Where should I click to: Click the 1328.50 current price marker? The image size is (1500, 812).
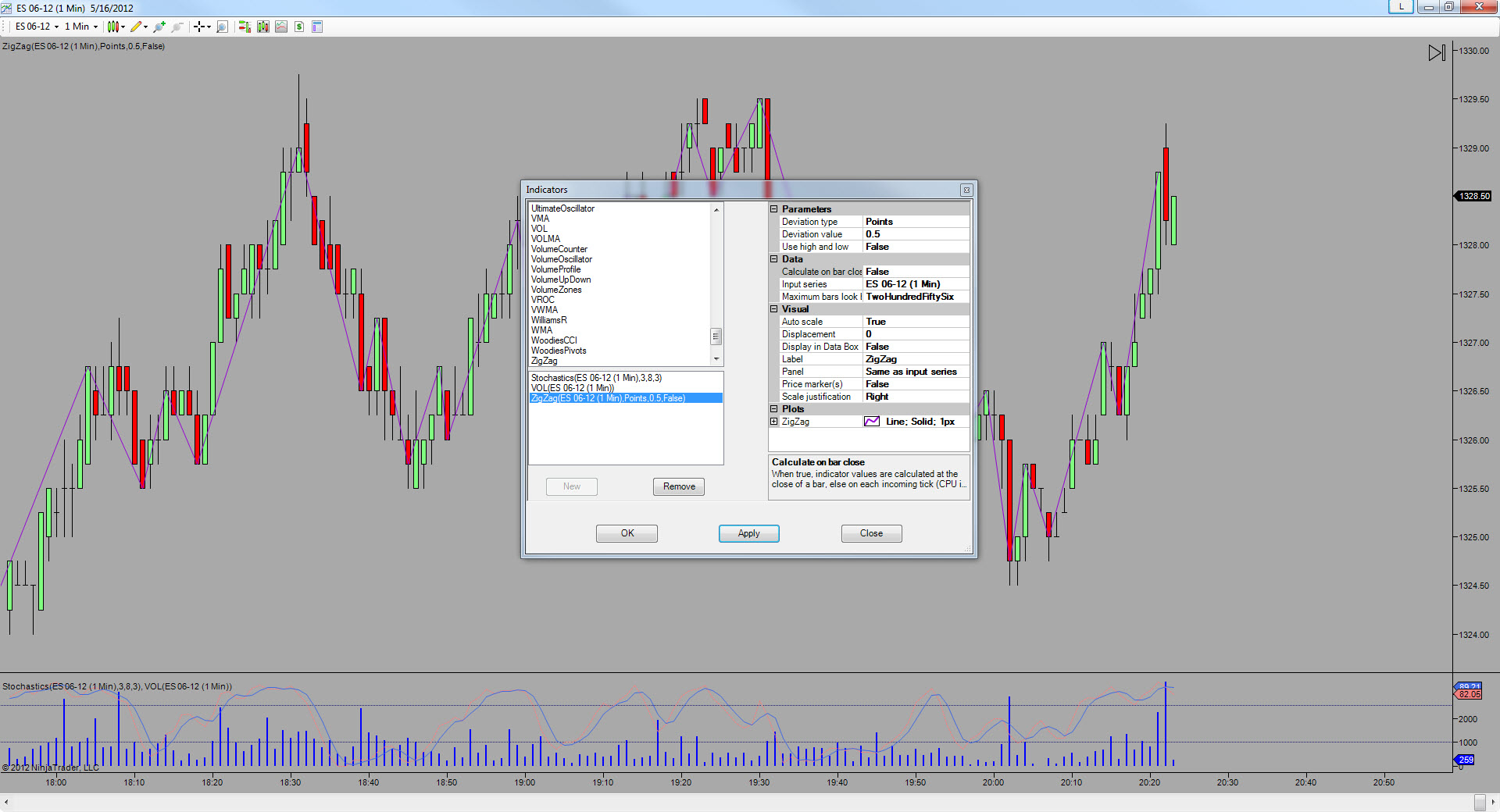[1473, 196]
